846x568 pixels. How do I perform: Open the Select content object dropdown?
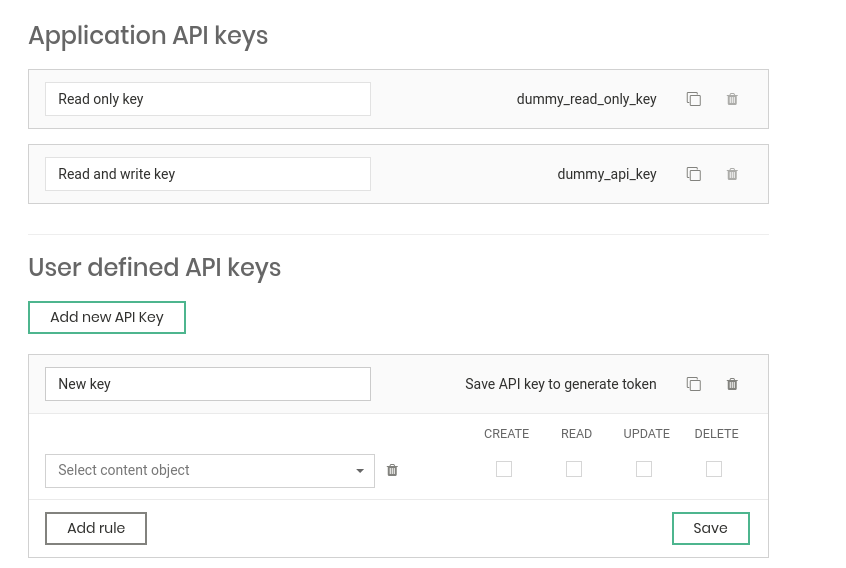200,470
